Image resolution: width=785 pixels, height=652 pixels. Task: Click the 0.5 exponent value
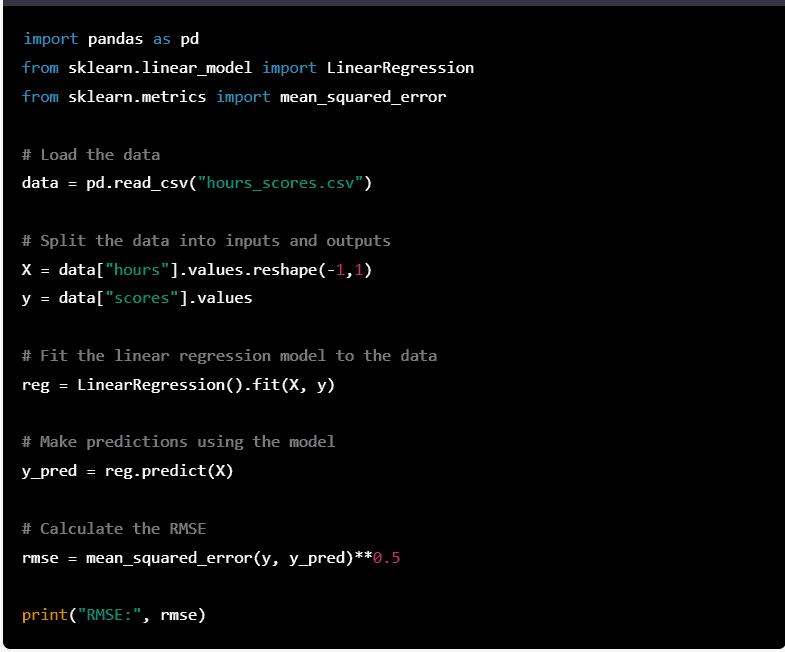pyautogui.click(x=386, y=558)
